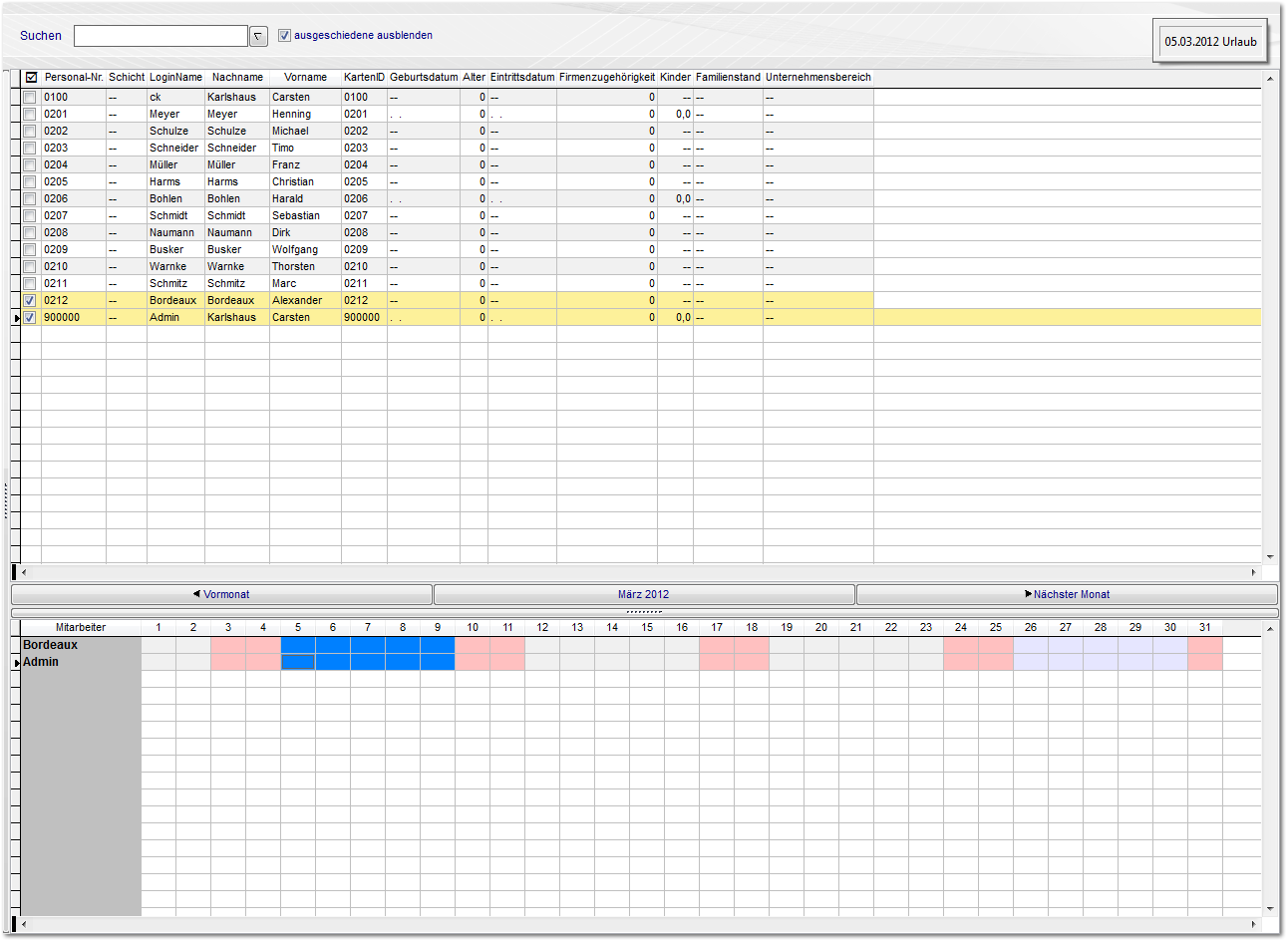
Task: Click the Mitarbeiter column header
Action: [x=81, y=627]
